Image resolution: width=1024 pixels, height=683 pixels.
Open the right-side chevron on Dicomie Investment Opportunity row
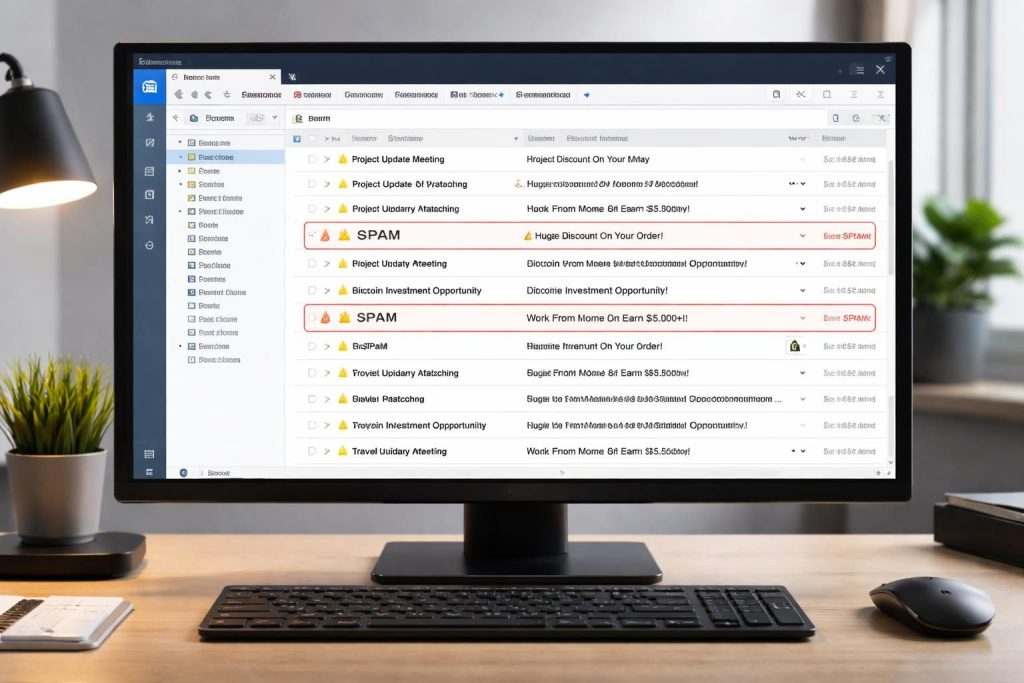click(803, 291)
